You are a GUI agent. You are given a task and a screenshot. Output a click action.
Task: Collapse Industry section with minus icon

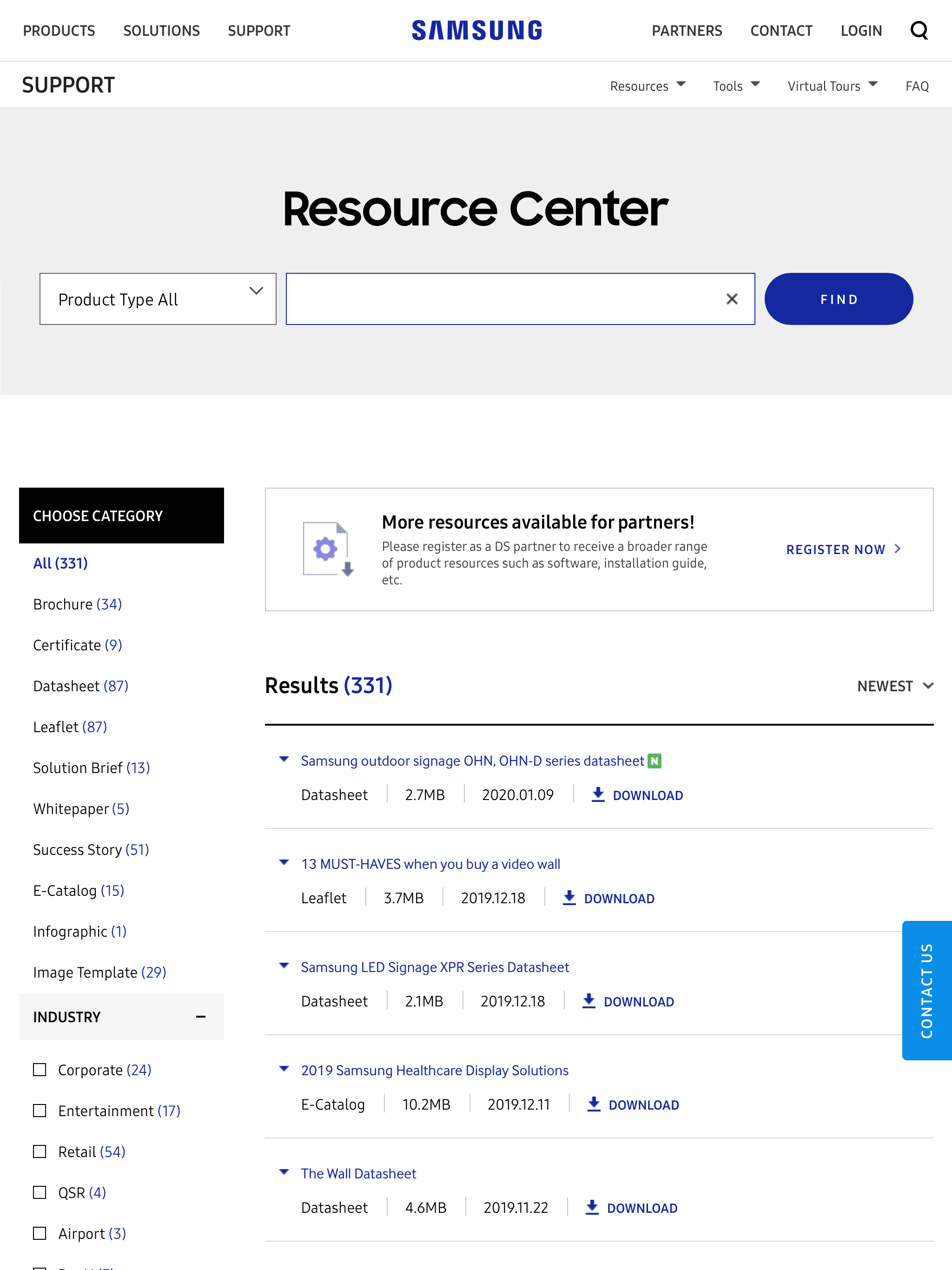(x=200, y=1017)
